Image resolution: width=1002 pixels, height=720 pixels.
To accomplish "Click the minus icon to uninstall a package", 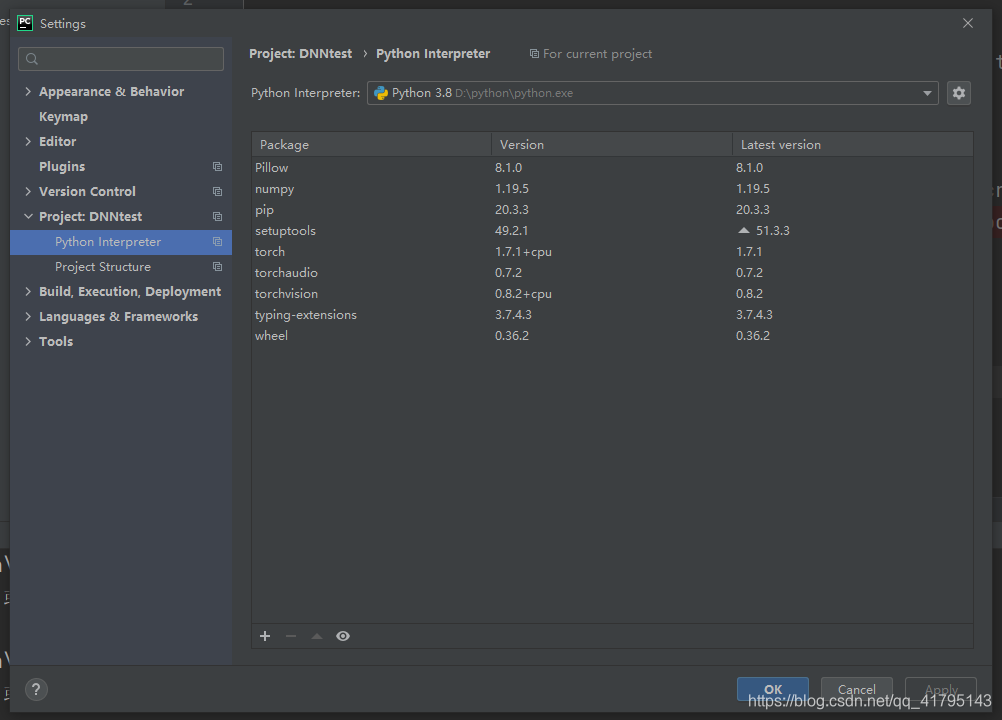I will coord(291,636).
